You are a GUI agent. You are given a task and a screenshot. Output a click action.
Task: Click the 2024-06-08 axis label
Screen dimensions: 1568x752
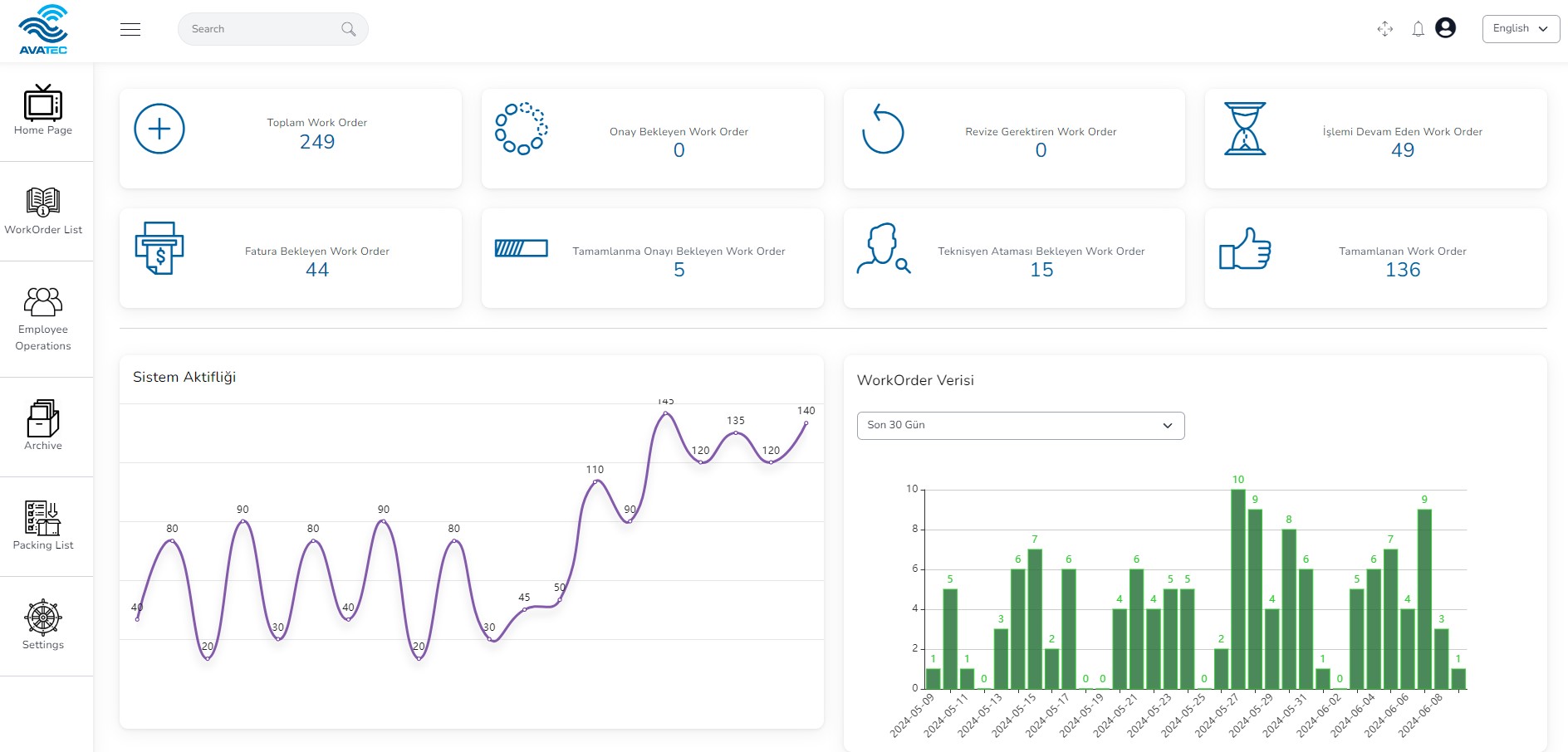click(x=1420, y=715)
